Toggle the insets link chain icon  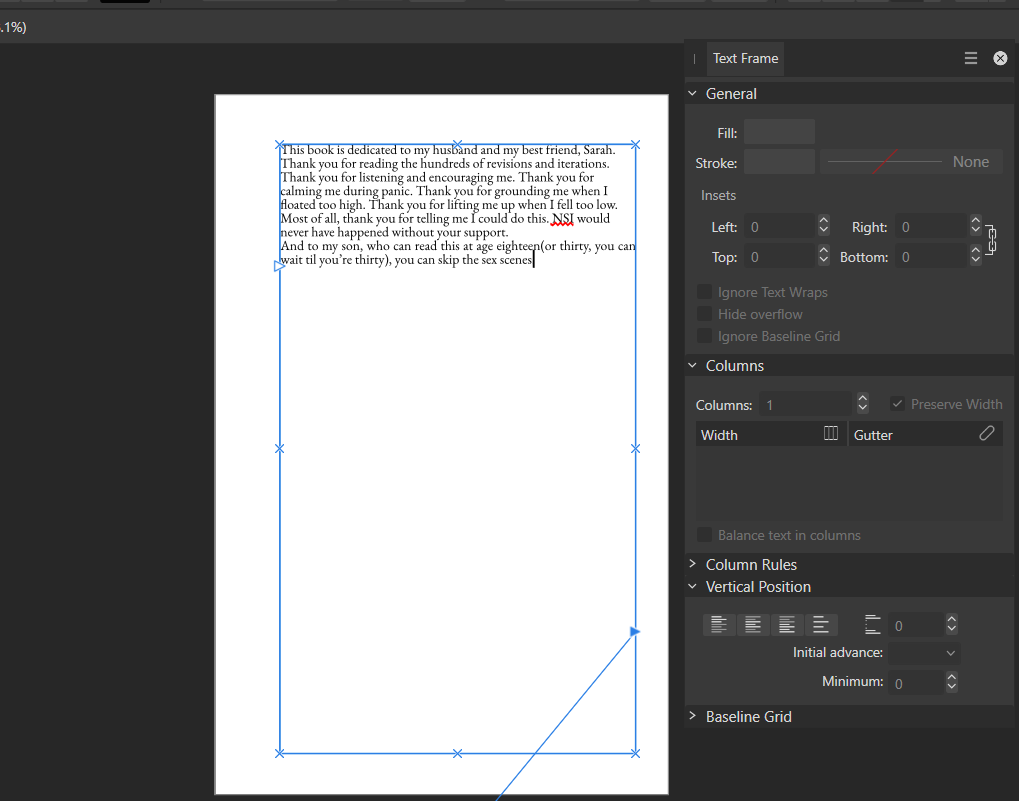(x=990, y=241)
